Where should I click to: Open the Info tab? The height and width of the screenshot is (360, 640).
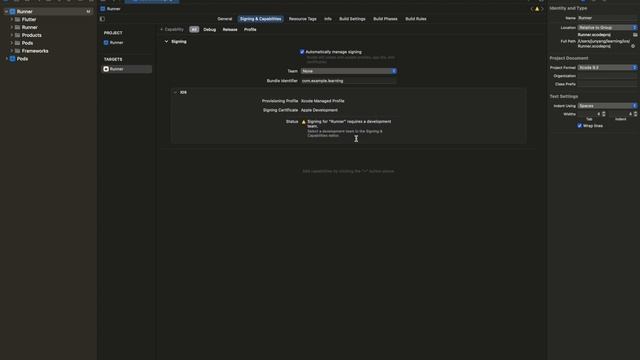coord(328,19)
